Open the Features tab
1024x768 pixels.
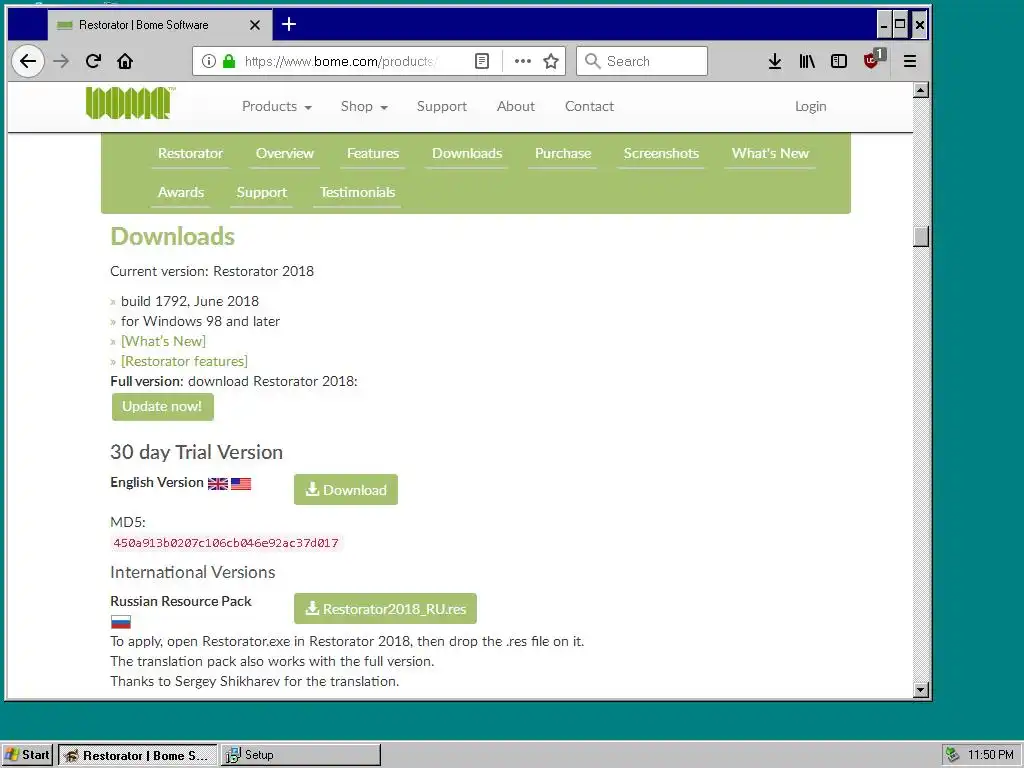[x=373, y=153]
